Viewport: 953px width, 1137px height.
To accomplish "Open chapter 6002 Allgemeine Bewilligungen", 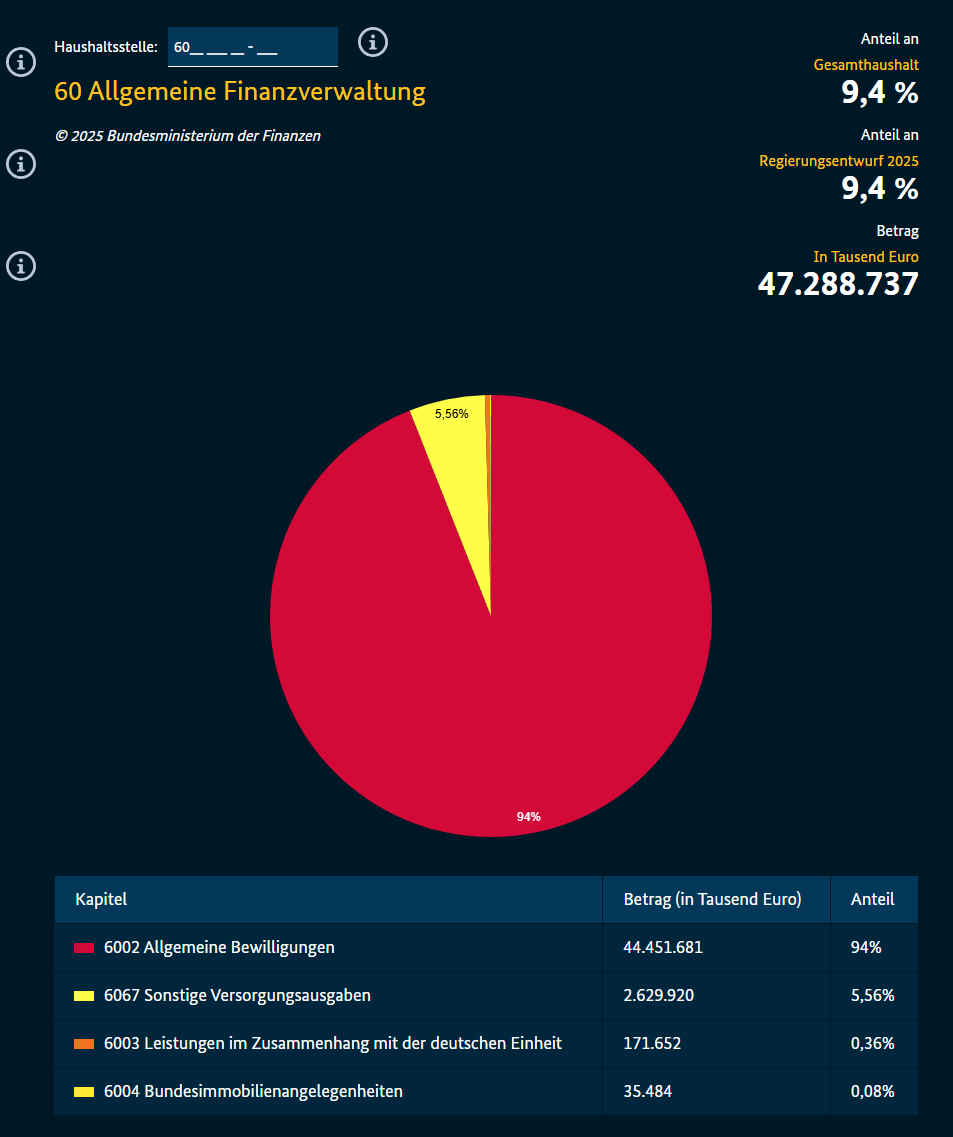I will click(219, 947).
